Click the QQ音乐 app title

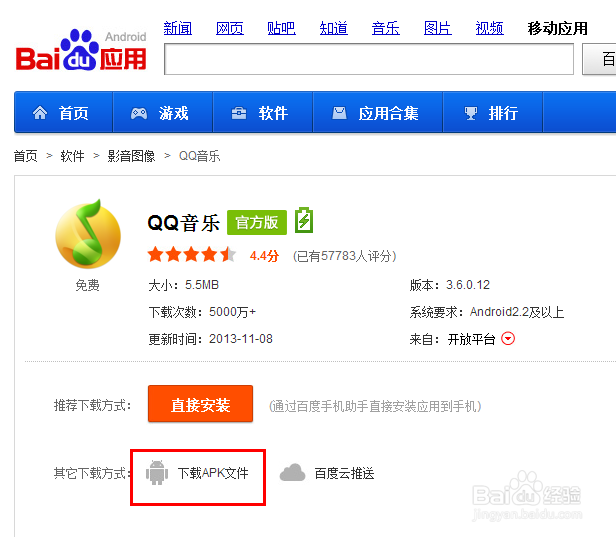click(183, 223)
